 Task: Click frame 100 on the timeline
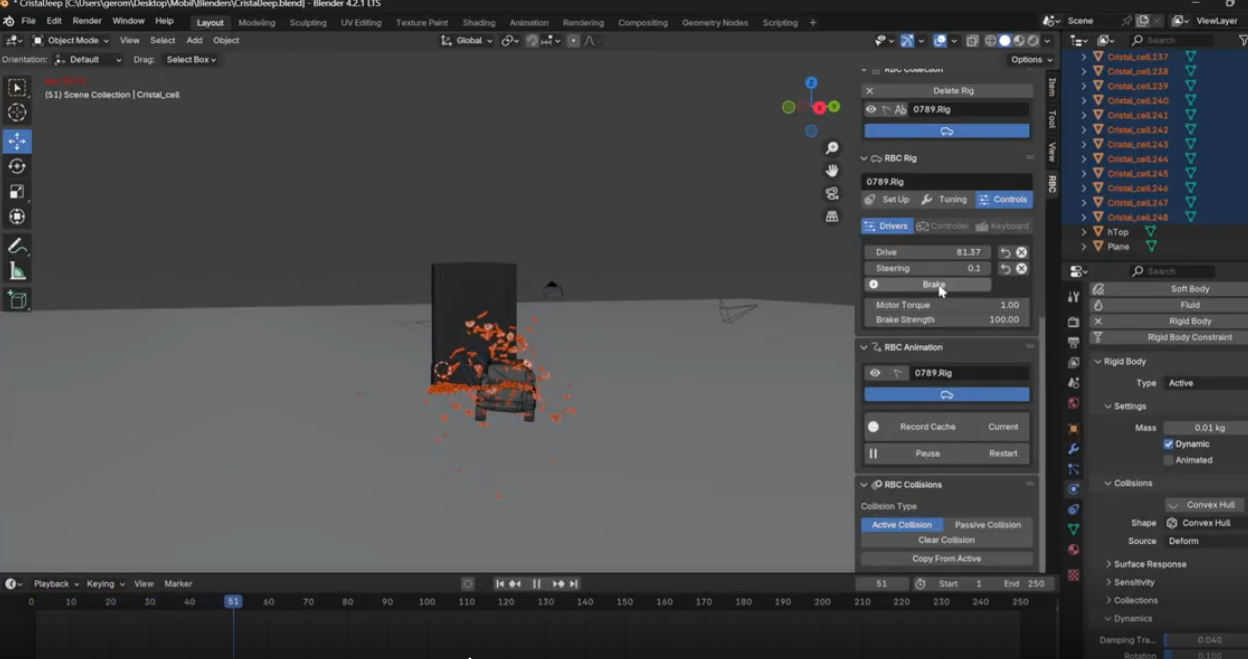coord(427,602)
